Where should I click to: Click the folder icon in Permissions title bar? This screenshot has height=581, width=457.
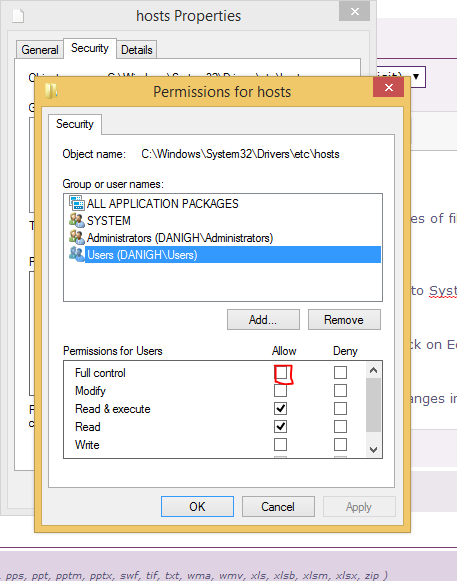click(51, 91)
